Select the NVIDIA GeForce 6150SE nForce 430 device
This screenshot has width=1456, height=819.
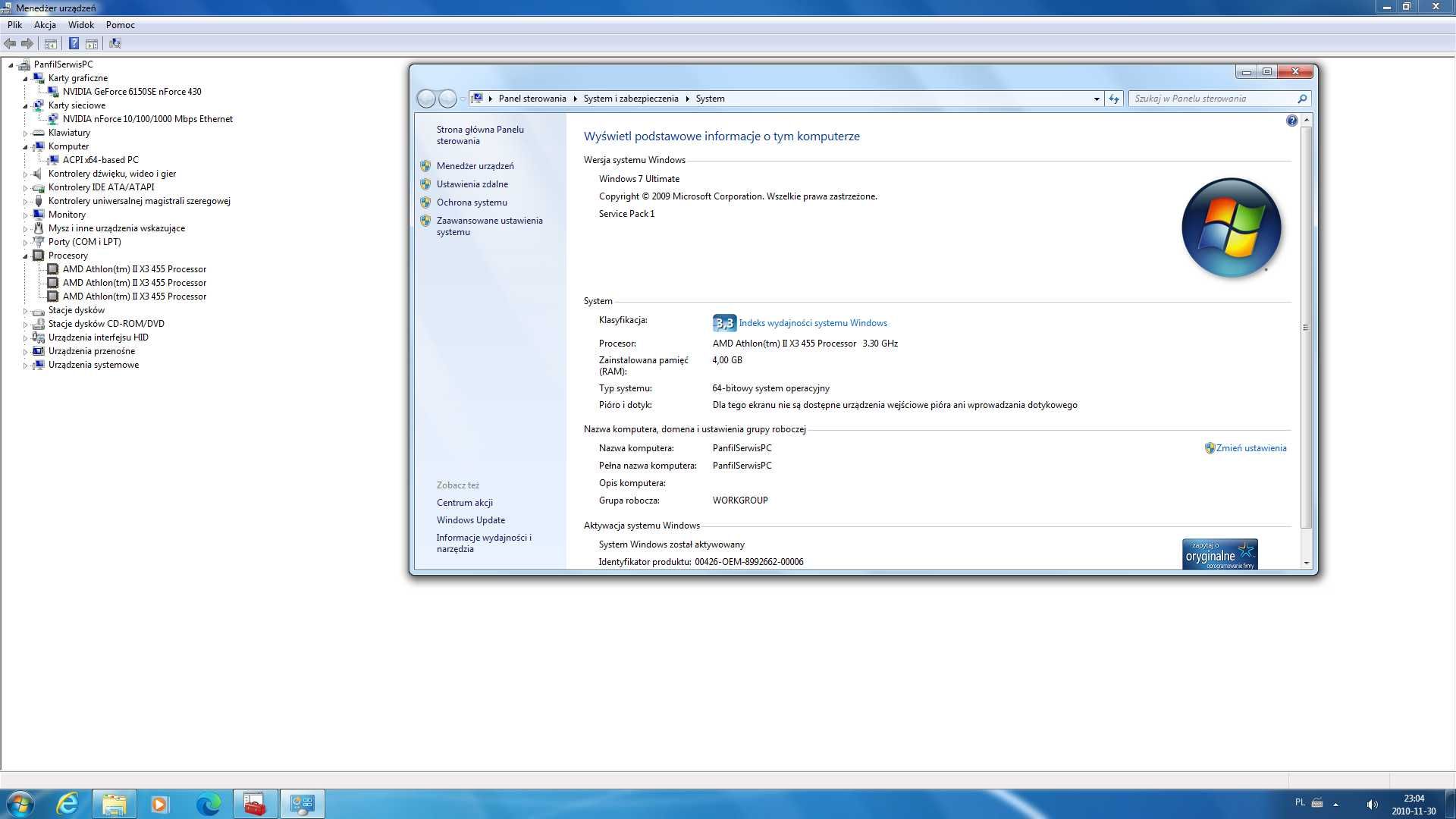pyautogui.click(x=132, y=92)
